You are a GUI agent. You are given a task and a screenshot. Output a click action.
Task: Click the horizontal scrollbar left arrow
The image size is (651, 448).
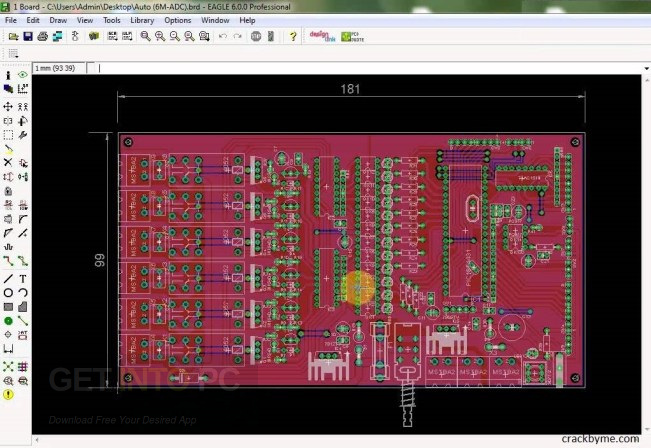coord(37,439)
